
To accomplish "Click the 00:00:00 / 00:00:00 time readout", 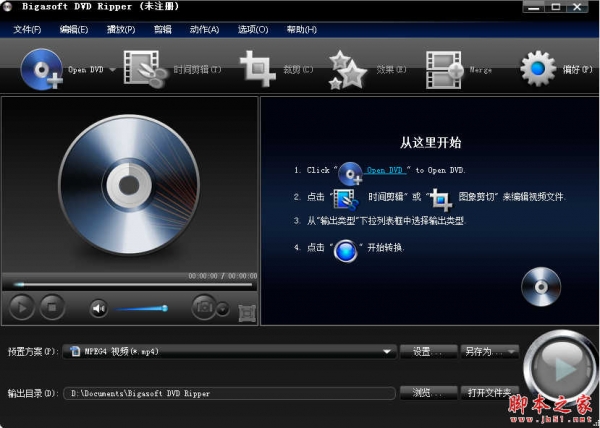I will (223, 276).
